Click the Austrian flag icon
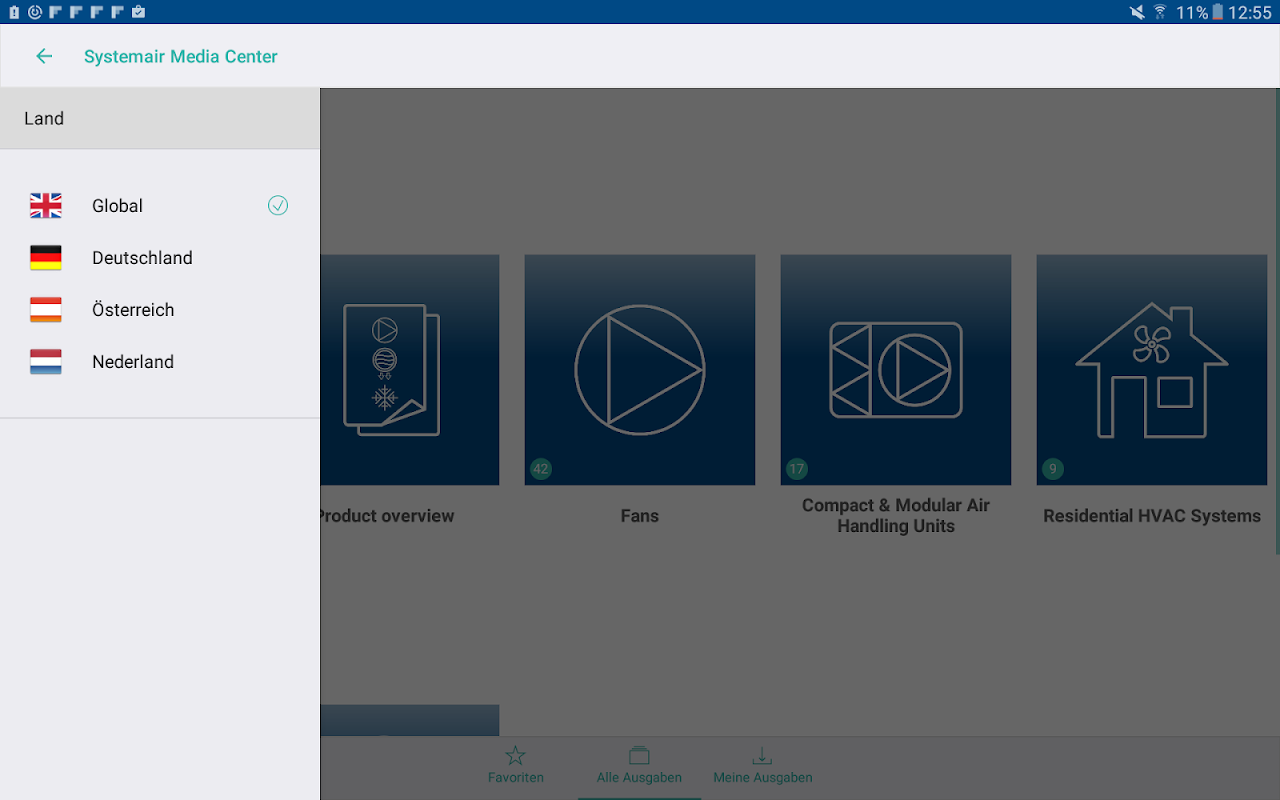Viewport: 1280px width, 800px height. coord(46,310)
